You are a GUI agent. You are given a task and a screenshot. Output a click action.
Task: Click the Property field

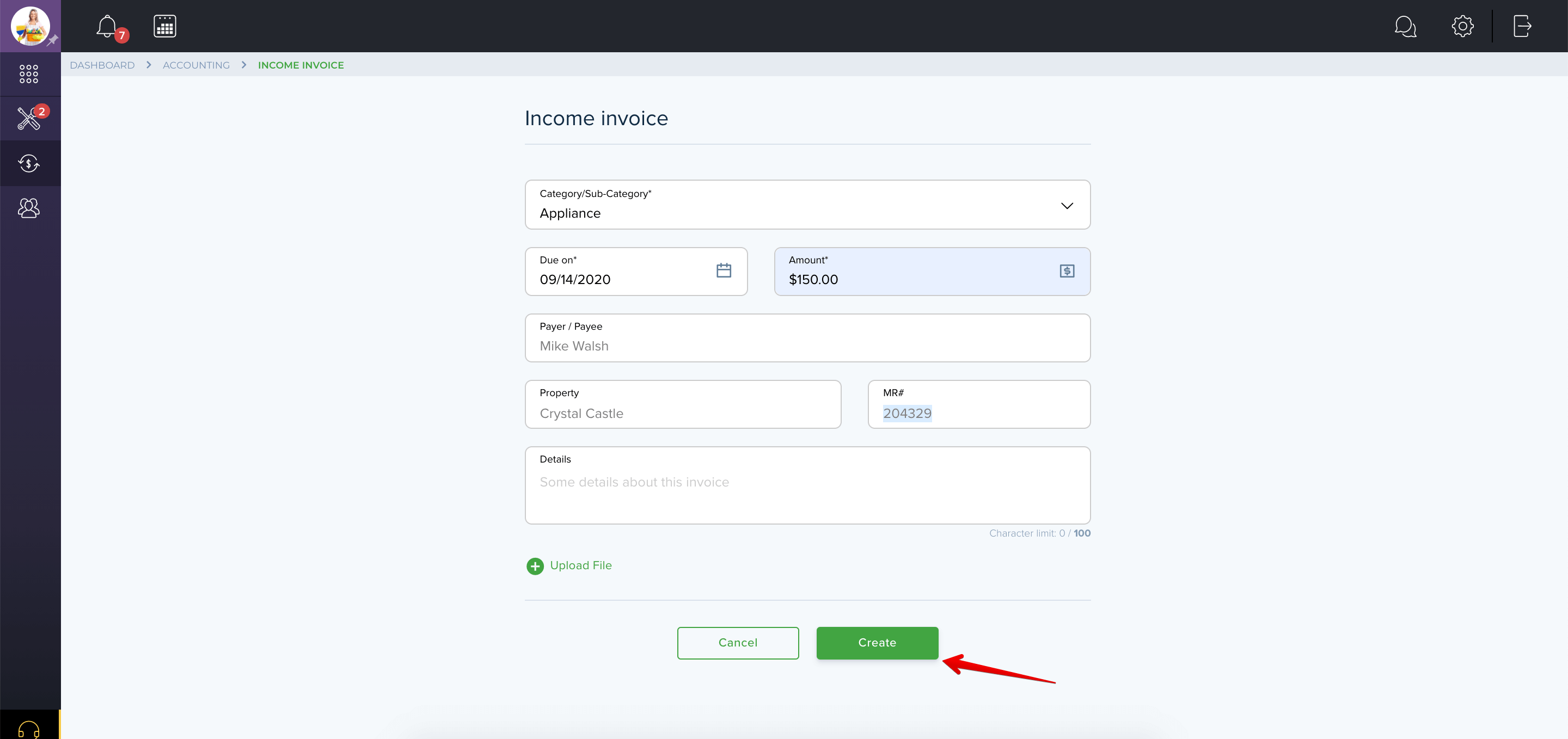point(683,404)
